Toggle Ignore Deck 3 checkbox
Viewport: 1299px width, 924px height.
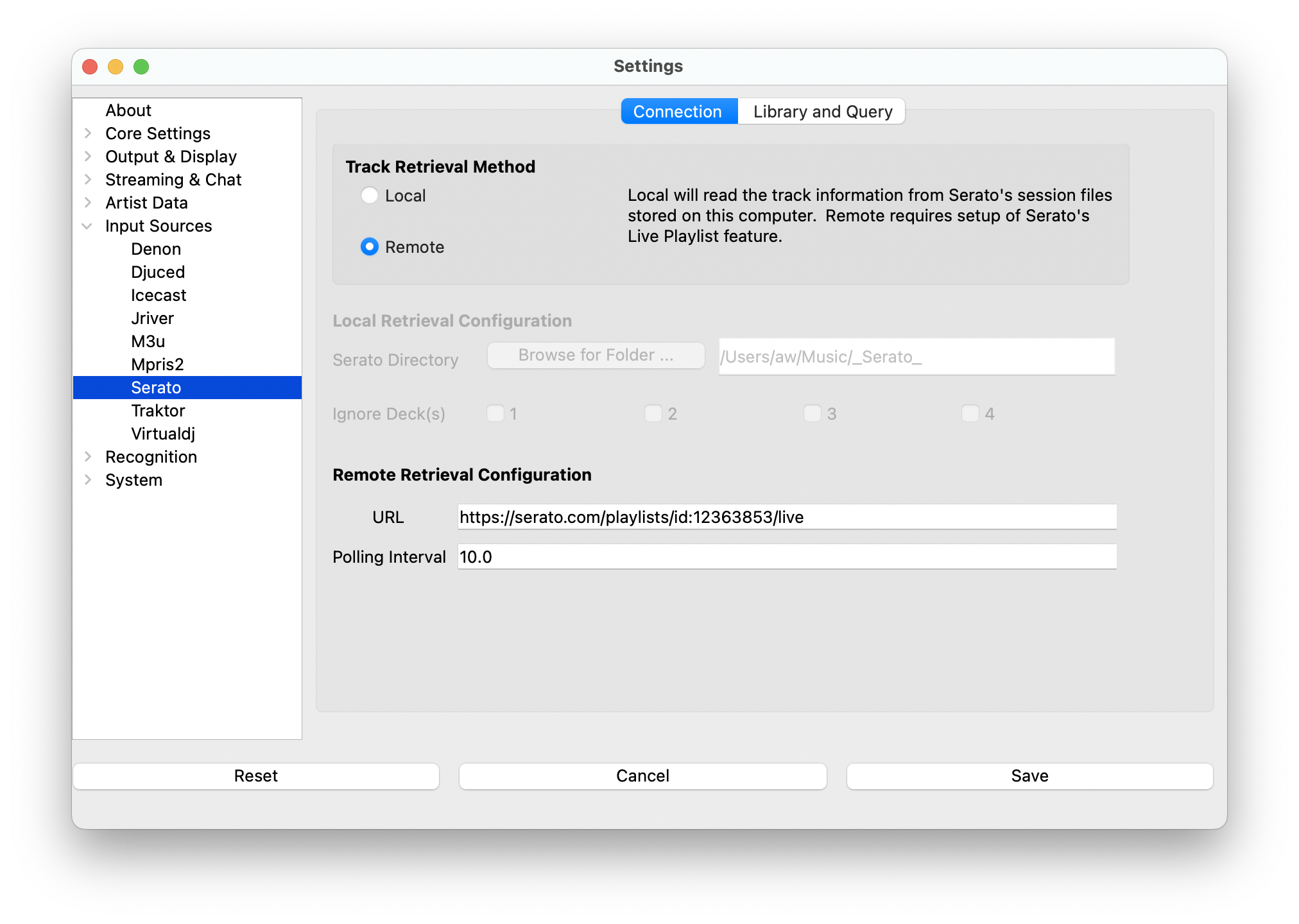812,414
